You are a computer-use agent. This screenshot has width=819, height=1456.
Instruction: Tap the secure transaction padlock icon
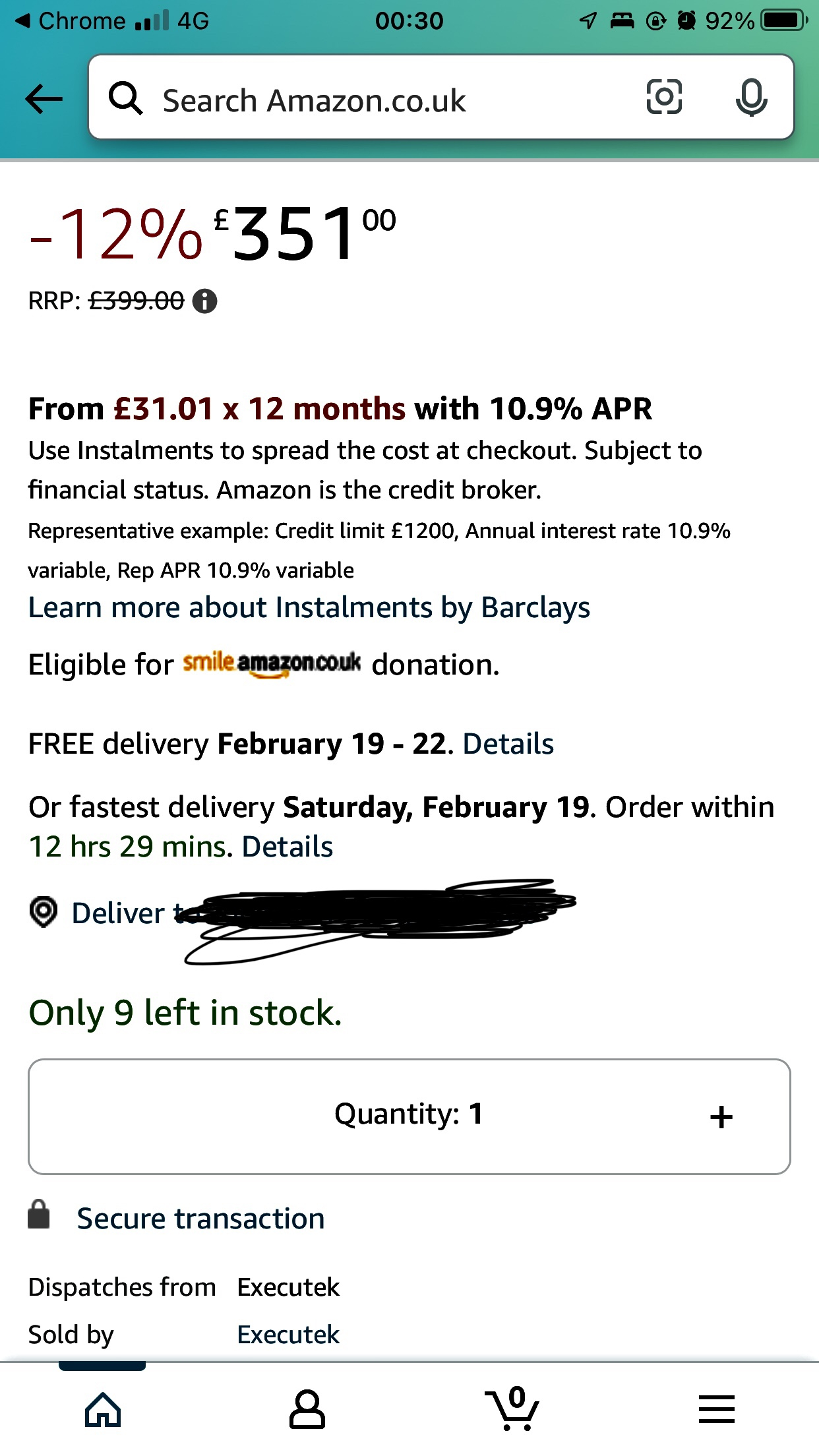(x=38, y=1215)
